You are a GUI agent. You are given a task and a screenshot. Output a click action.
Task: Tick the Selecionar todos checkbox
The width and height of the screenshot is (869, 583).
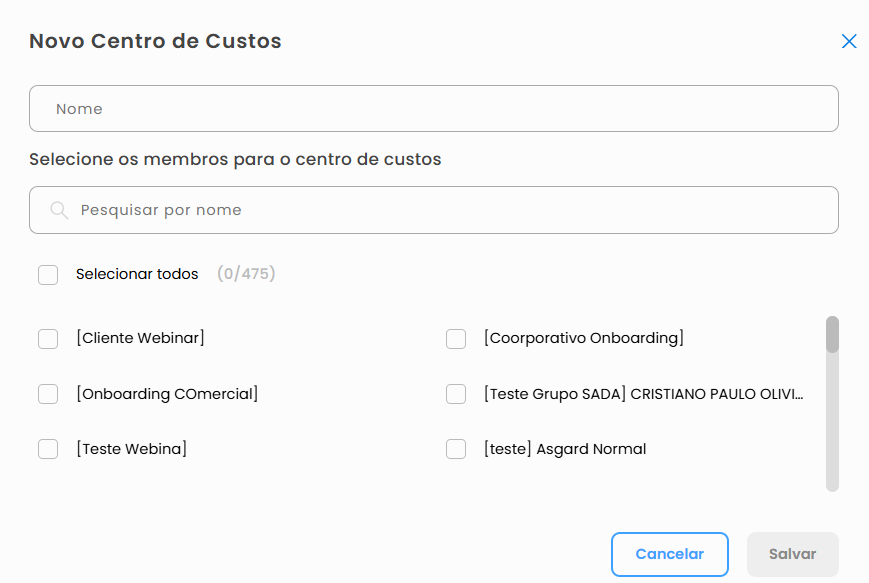click(48, 274)
